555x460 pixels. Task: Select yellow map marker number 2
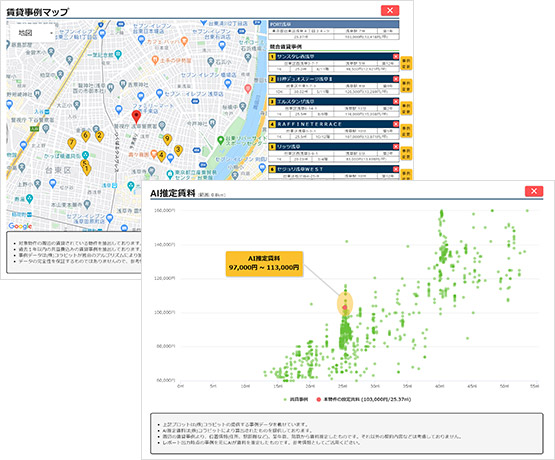[99, 136]
